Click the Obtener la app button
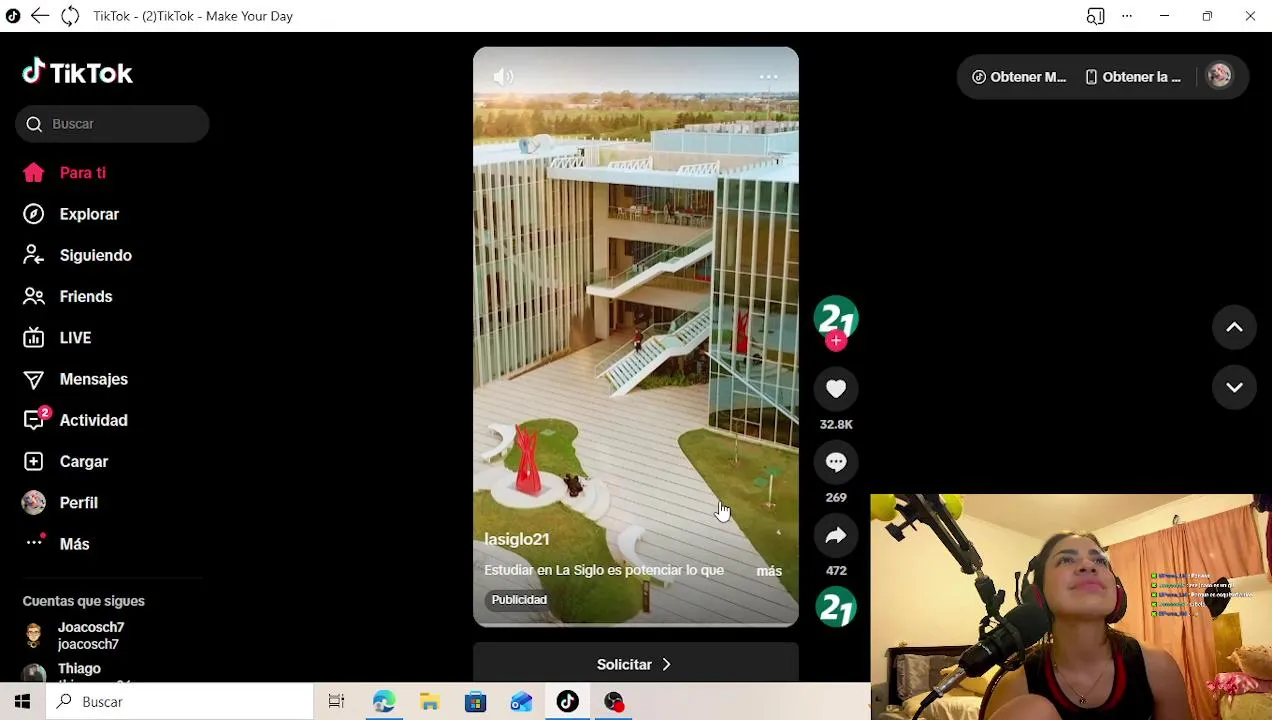The image size is (1272, 720). click(x=1134, y=77)
